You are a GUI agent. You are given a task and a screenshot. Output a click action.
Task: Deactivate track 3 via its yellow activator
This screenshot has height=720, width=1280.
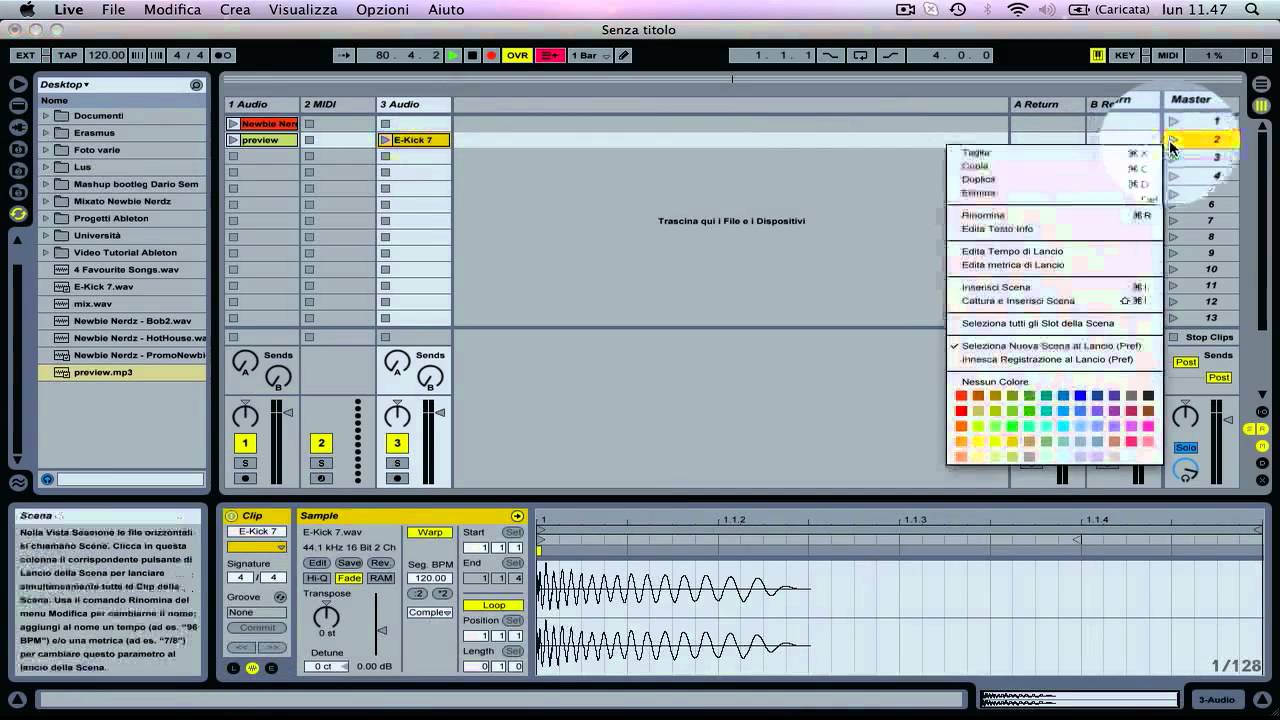[x=397, y=443]
